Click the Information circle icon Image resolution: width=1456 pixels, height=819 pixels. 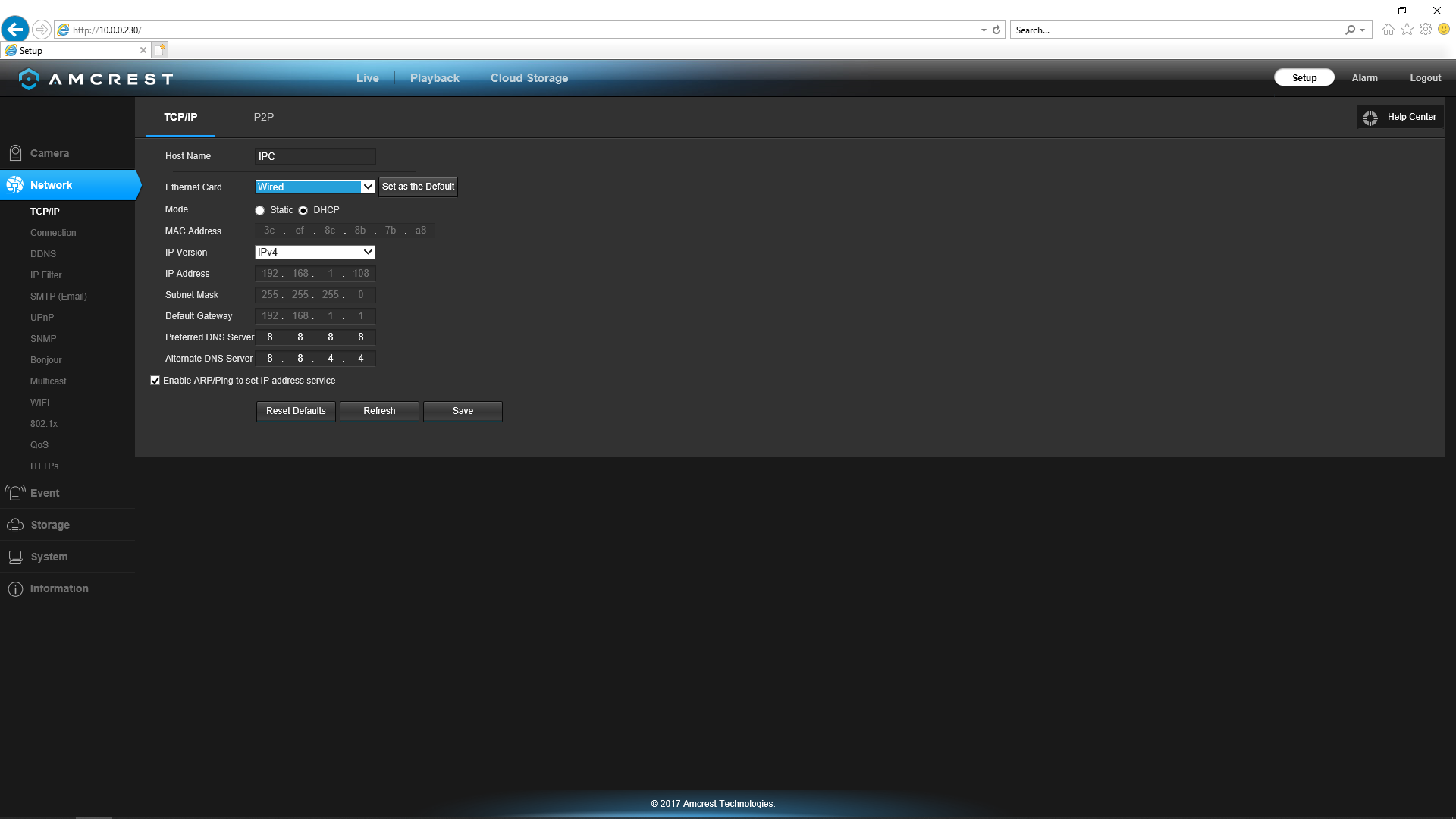point(15,589)
